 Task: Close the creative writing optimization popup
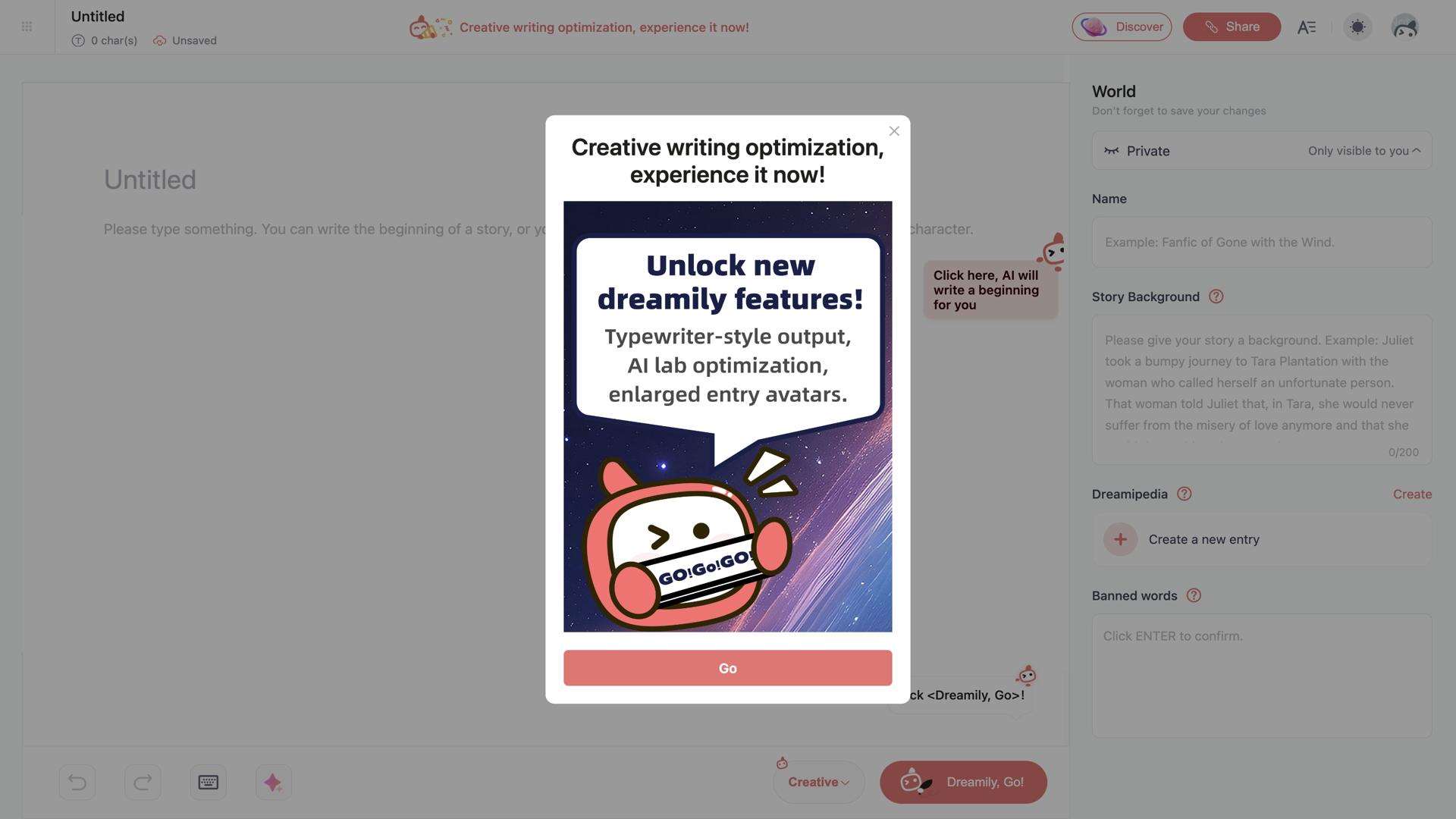(894, 131)
